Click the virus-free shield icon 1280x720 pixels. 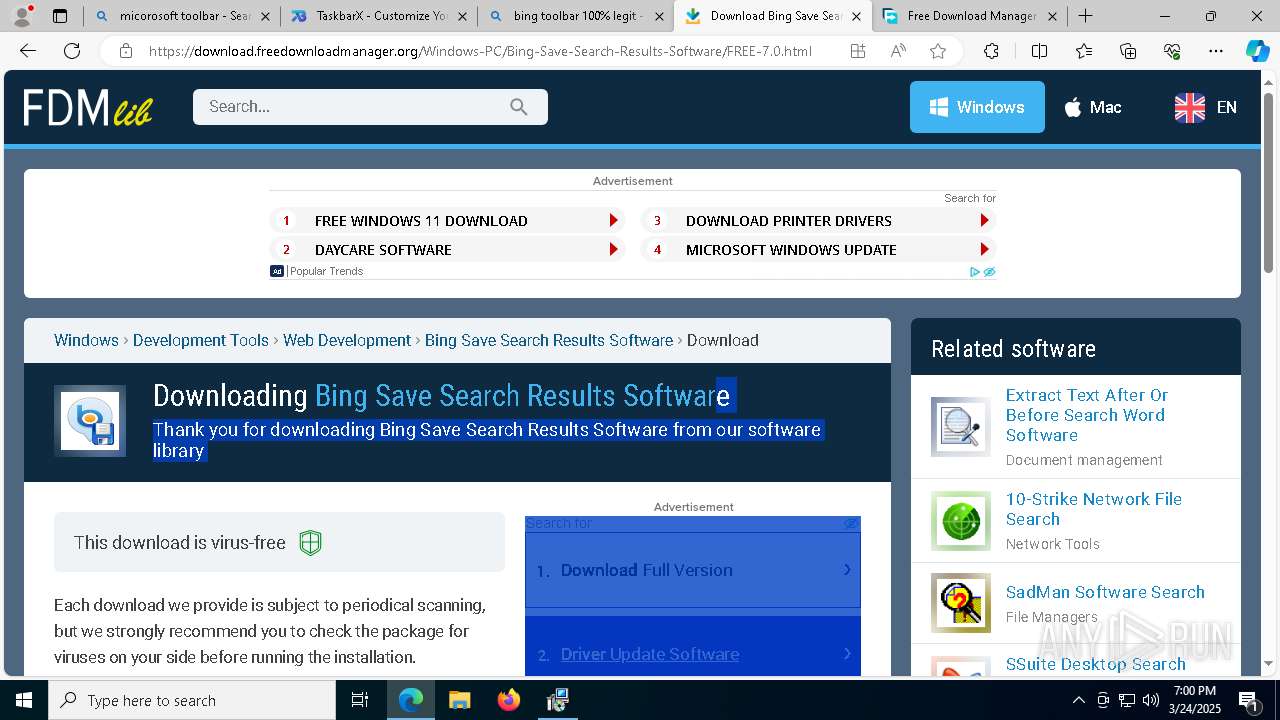tap(311, 543)
